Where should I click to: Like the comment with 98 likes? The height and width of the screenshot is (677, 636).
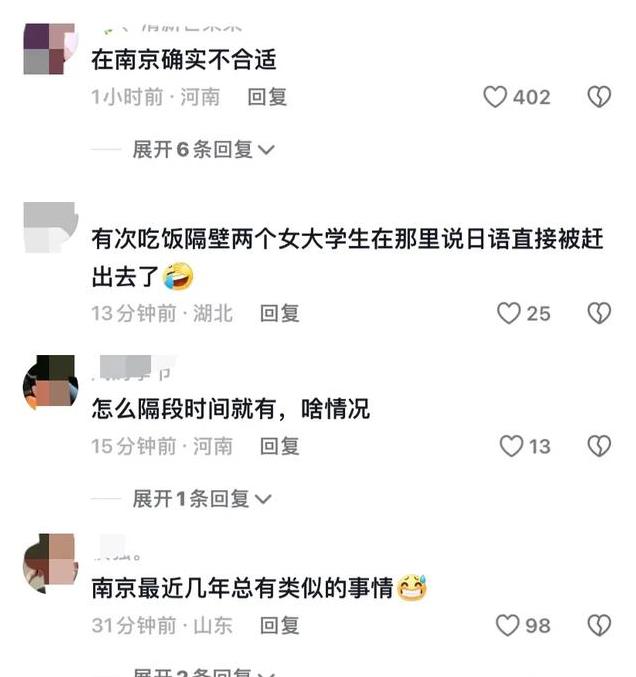pyautogui.click(x=507, y=625)
